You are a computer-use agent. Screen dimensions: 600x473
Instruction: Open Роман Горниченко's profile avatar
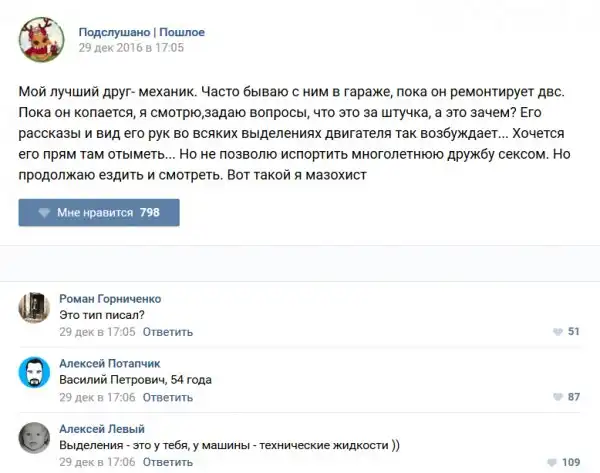coord(34,307)
